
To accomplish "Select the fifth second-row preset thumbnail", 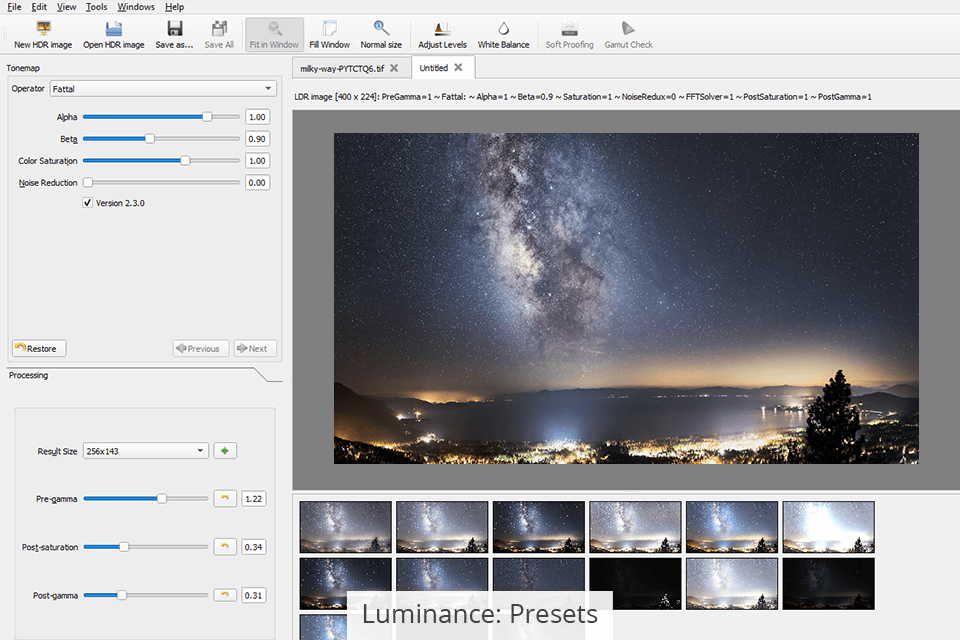I will point(732,583).
